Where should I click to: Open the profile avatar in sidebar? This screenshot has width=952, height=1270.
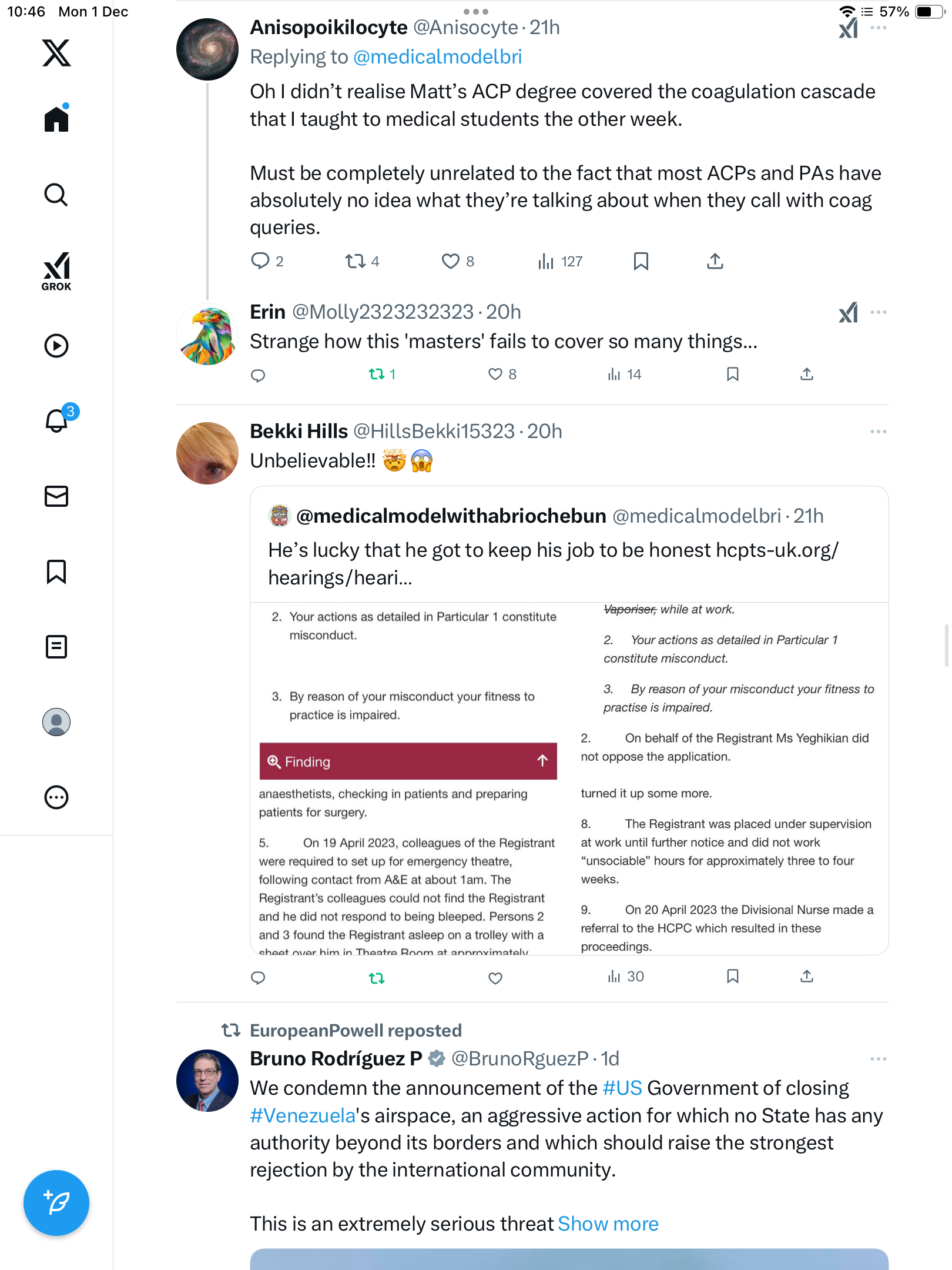point(56,722)
